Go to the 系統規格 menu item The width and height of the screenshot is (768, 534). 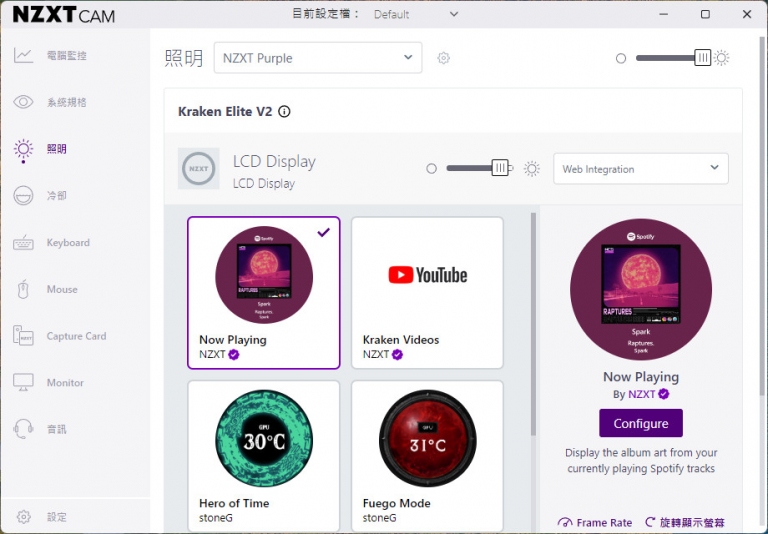67,102
